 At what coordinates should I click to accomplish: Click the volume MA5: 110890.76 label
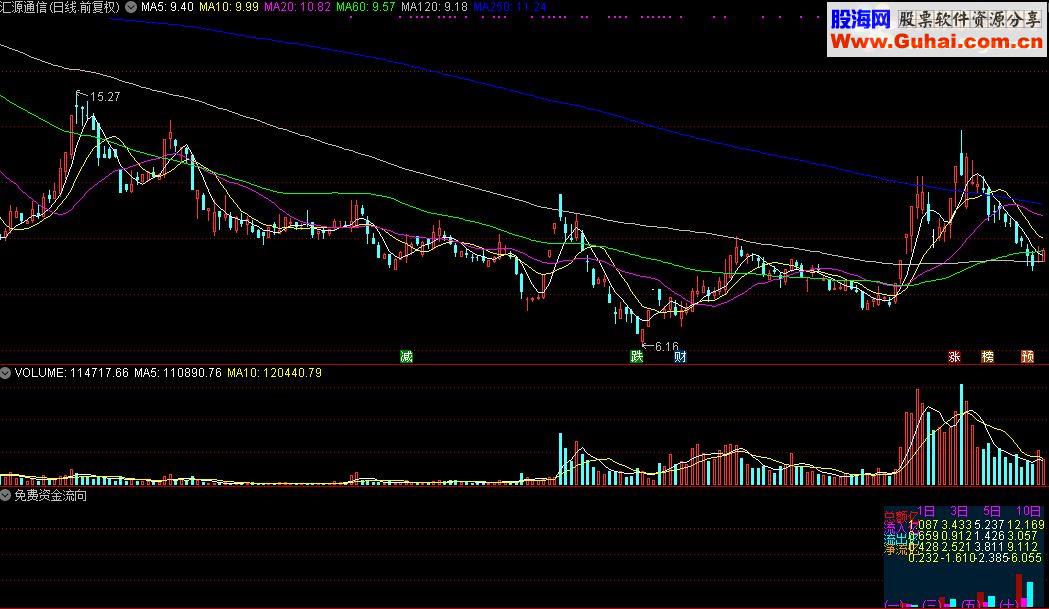pyautogui.click(x=178, y=373)
